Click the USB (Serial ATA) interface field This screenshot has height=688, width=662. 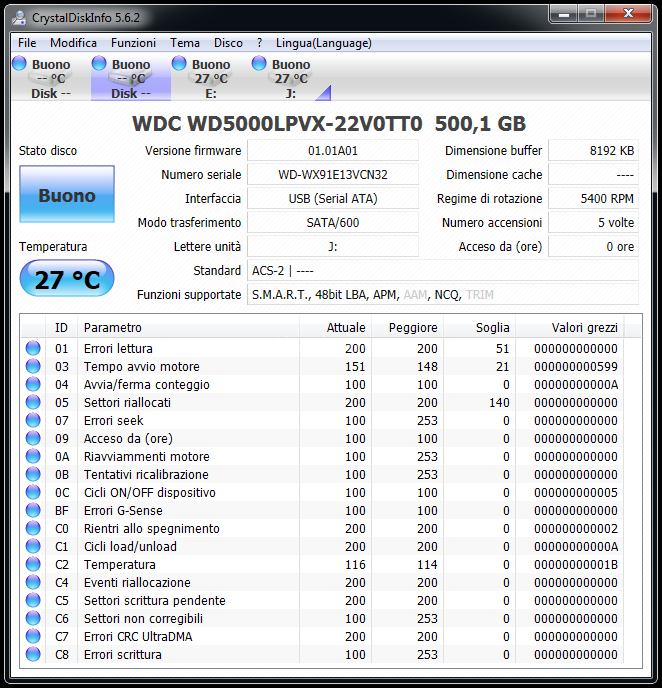pos(333,199)
